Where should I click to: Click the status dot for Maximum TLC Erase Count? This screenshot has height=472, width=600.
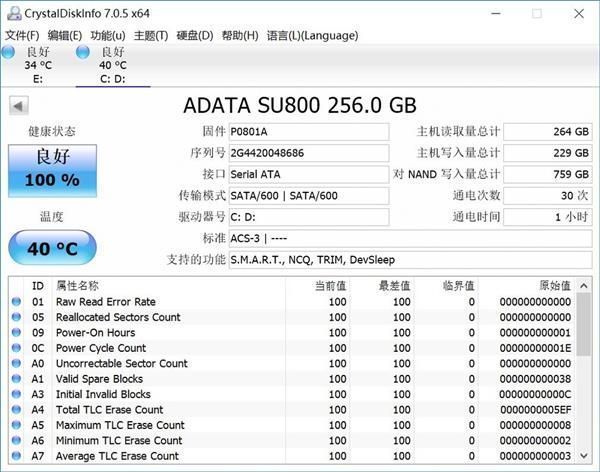pyautogui.click(x=16, y=425)
